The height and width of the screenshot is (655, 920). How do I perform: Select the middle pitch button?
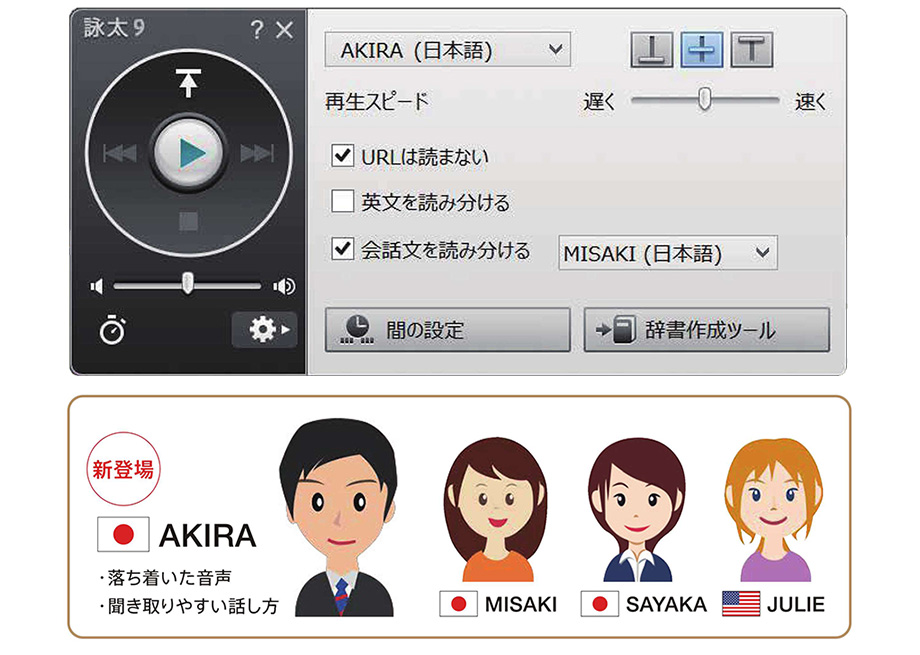[701, 49]
